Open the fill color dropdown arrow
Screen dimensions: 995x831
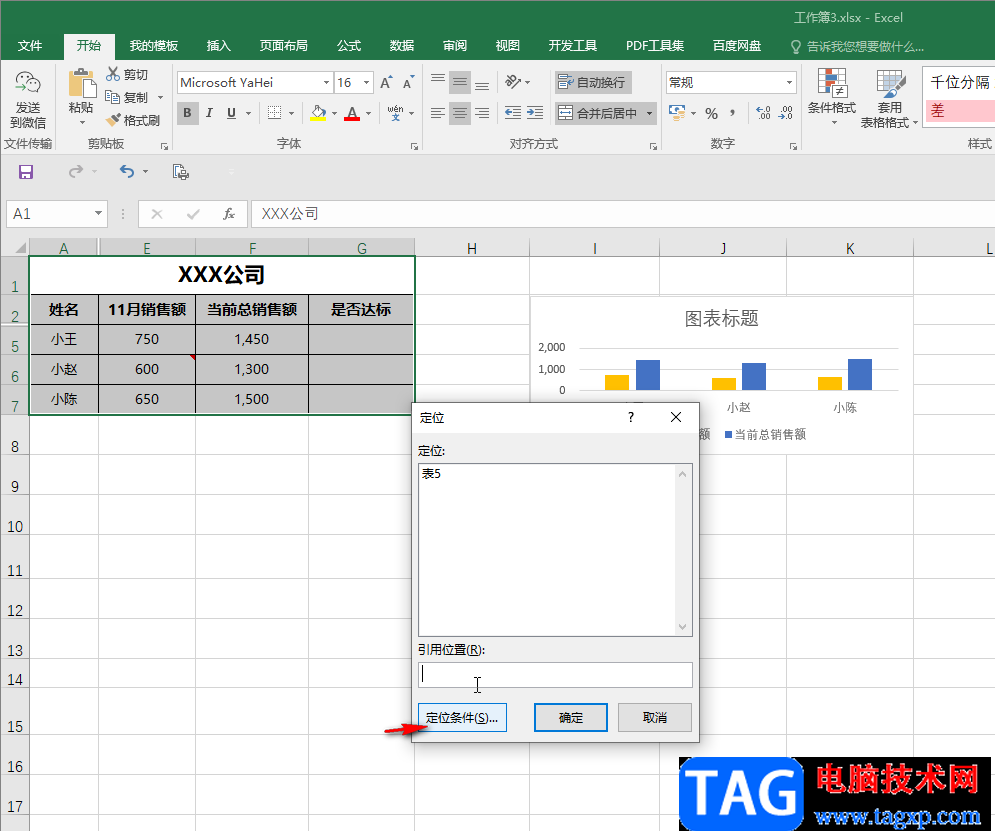click(x=334, y=114)
